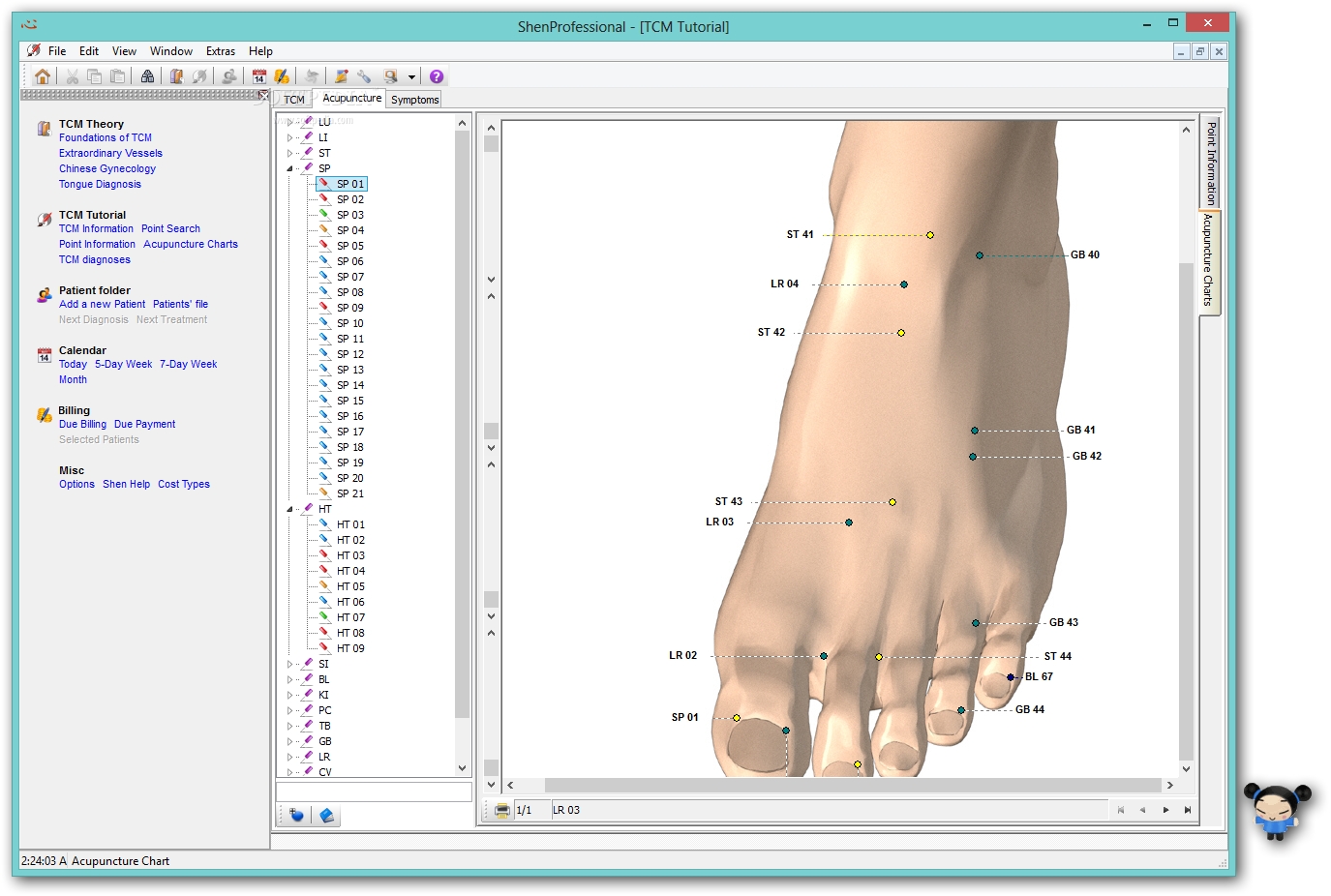Image resolution: width=1331 pixels, height=896 pixels.
Task: Click the chart's vertical scrollbar thumb
Action: point(1186,511)
